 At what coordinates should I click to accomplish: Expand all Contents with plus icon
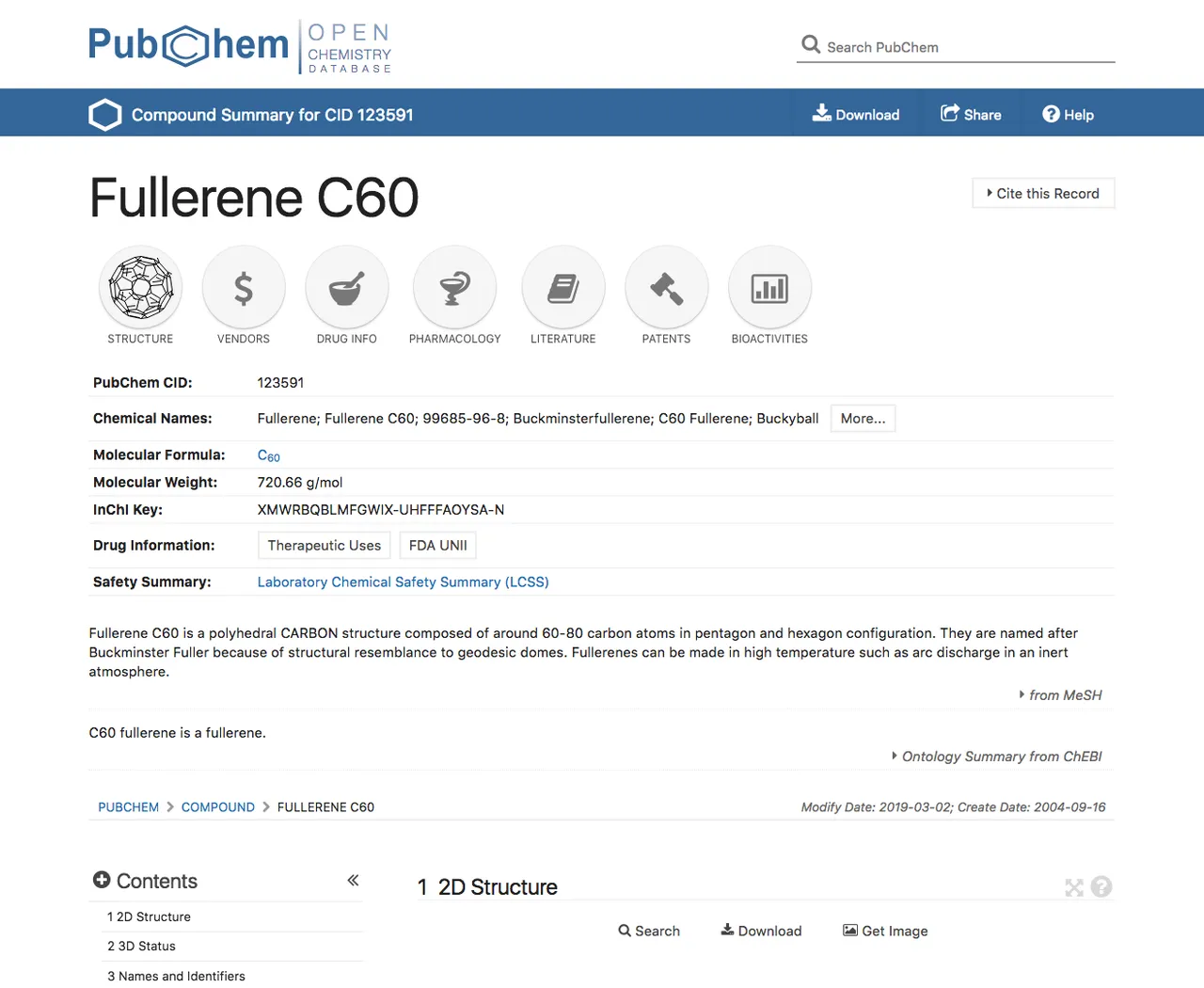102,880
